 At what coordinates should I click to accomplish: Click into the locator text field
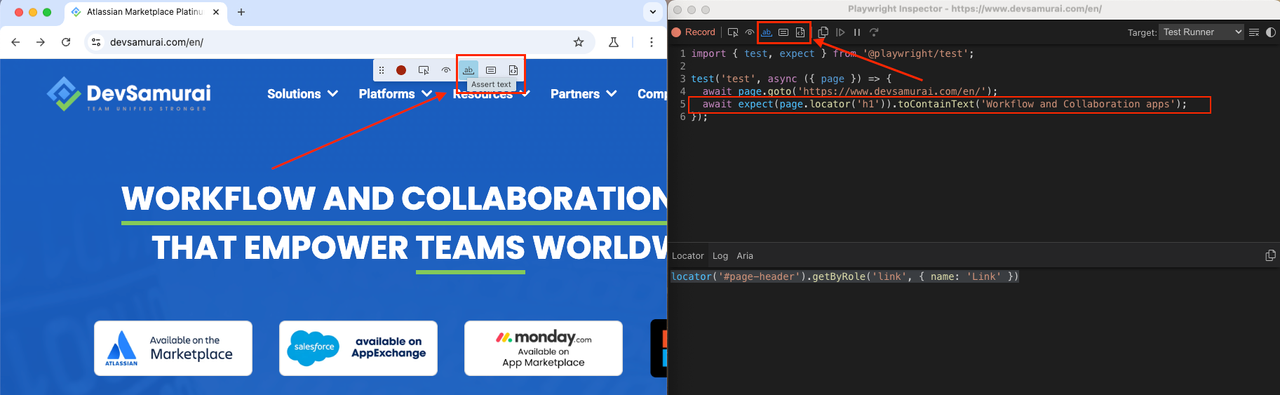point(974,276)
